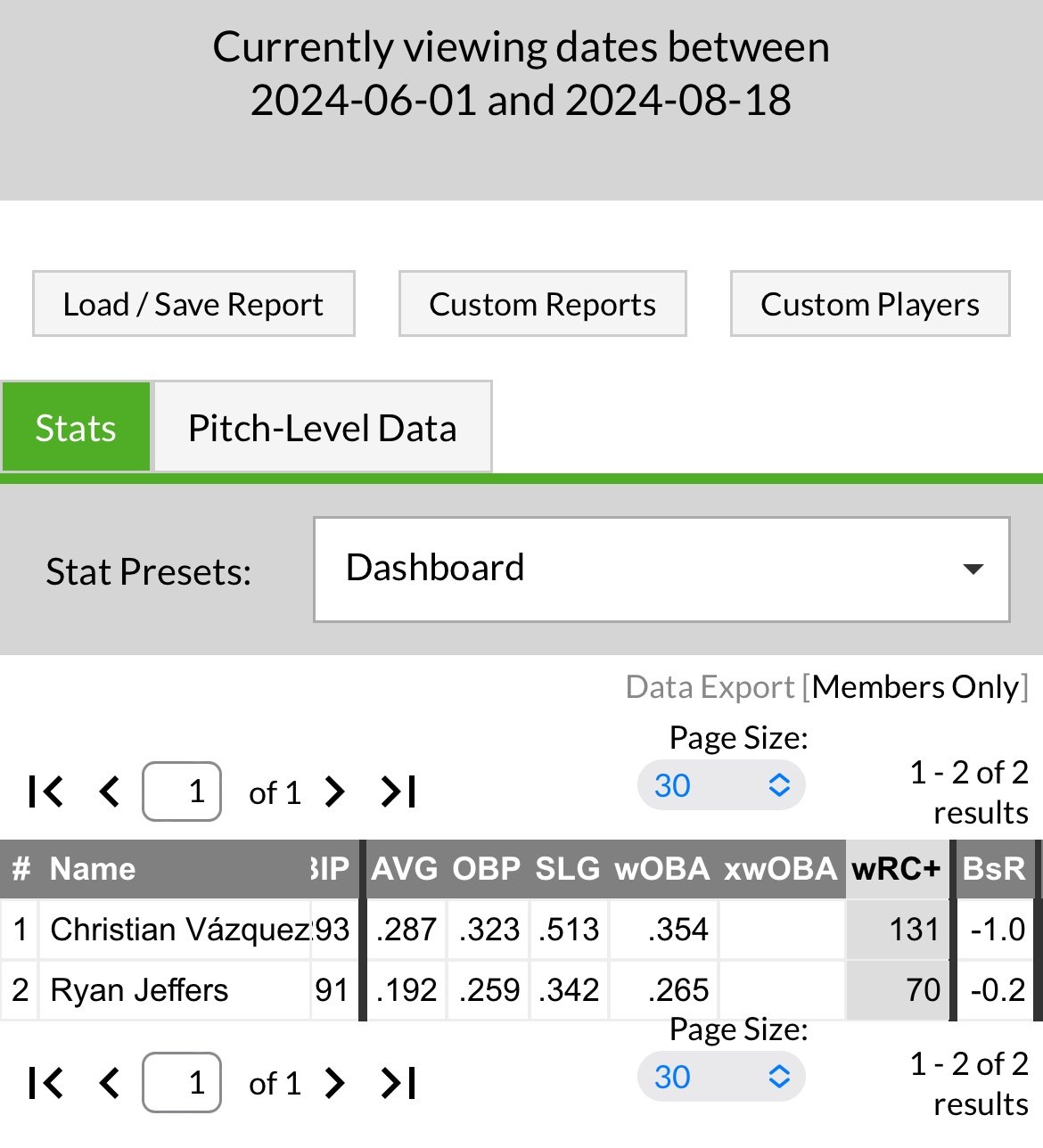Go to first page in bottom pagination

click(x=46, y=1083)
